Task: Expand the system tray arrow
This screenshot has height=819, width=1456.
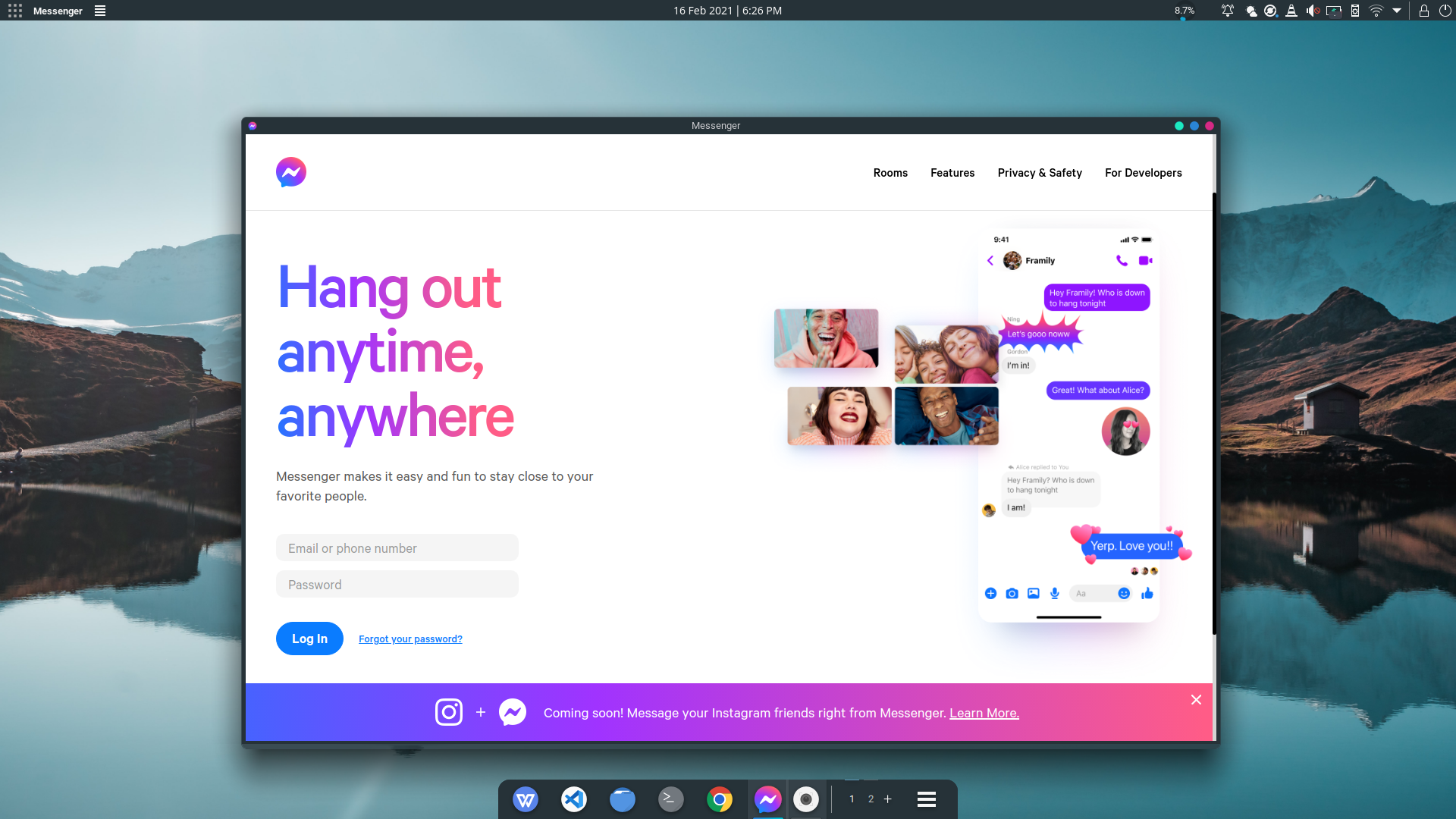Action: (1397, 11)
